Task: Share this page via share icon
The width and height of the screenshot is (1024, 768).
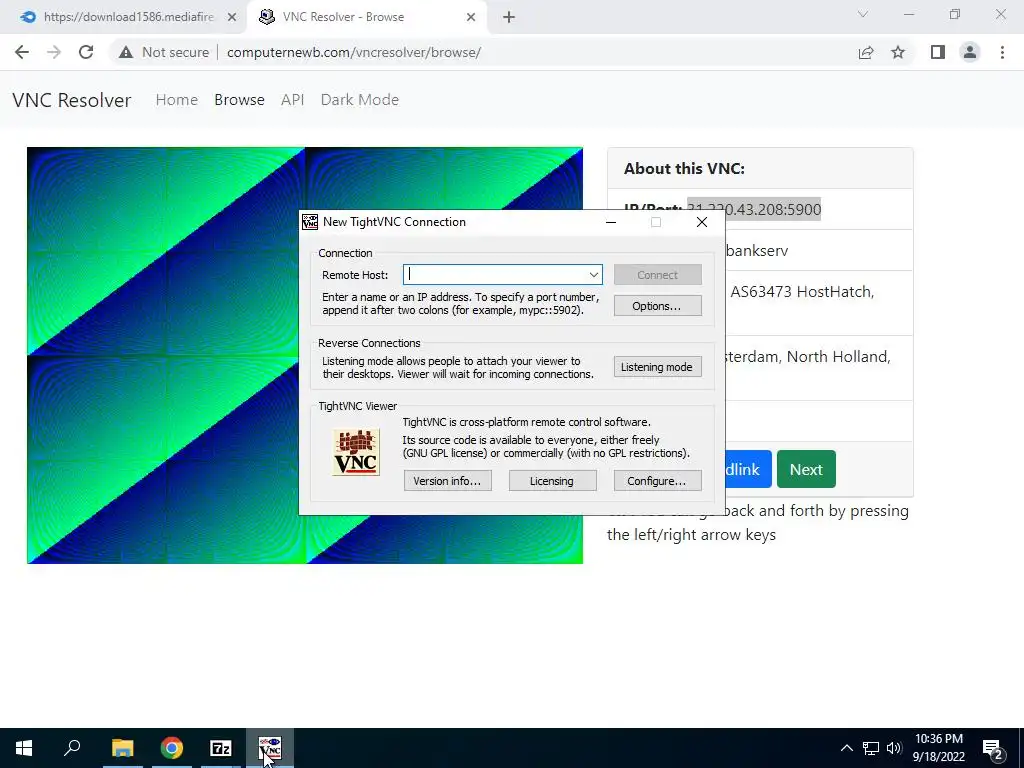Action: pyautogui.click(x=866, y=52)
